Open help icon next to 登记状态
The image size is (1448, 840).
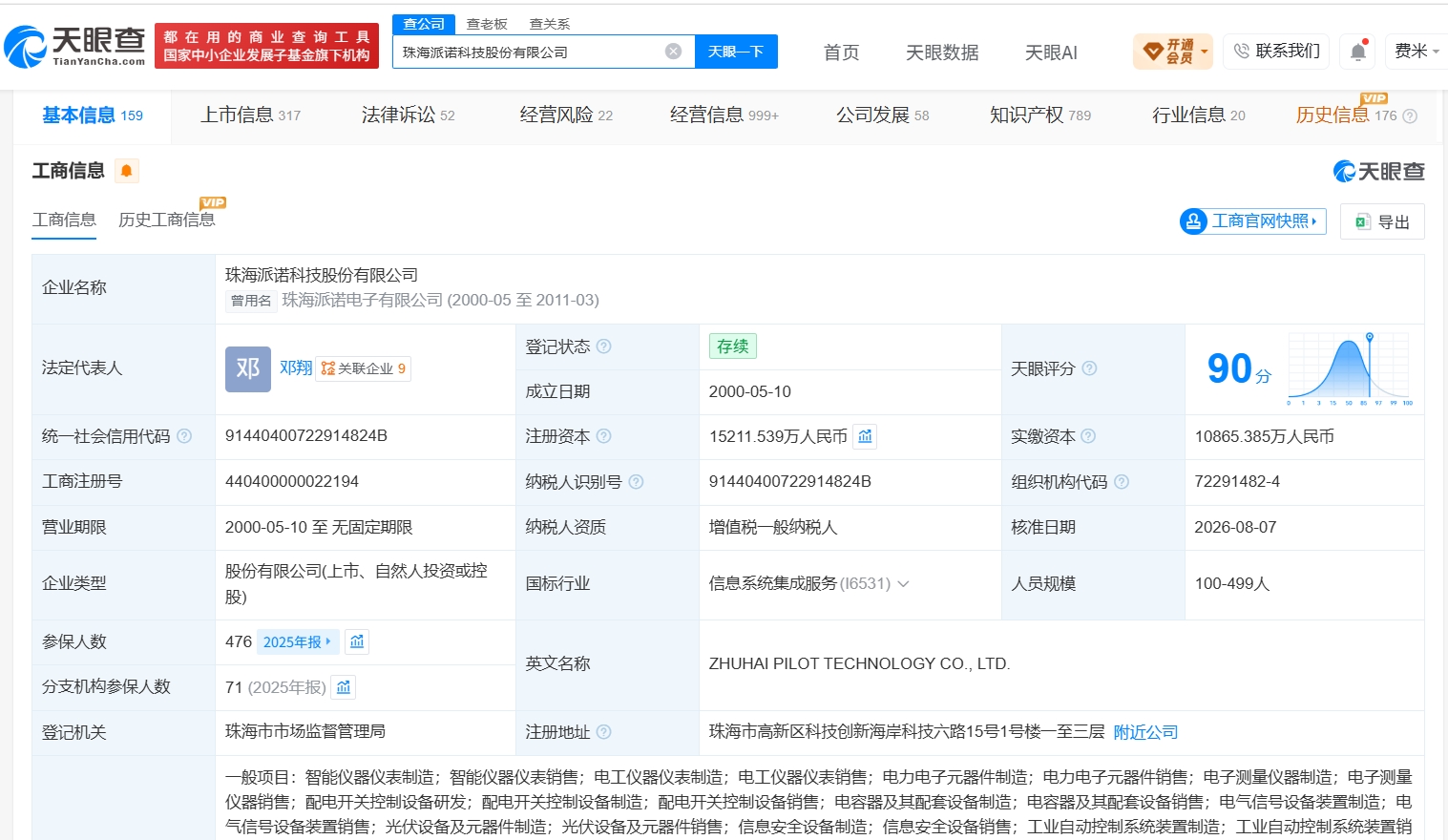(604, 346)
